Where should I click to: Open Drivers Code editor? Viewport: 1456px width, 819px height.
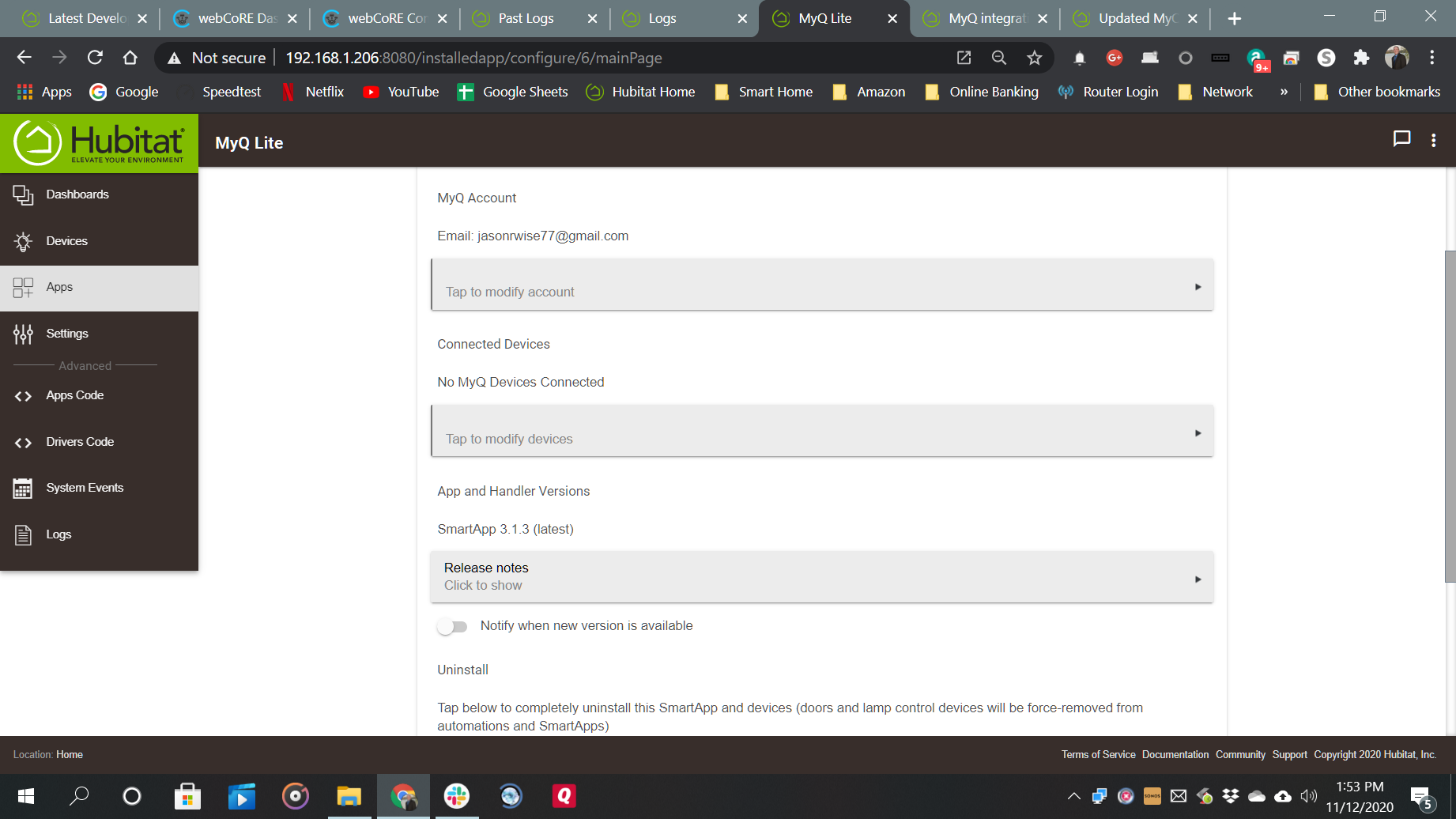point(99,442)
